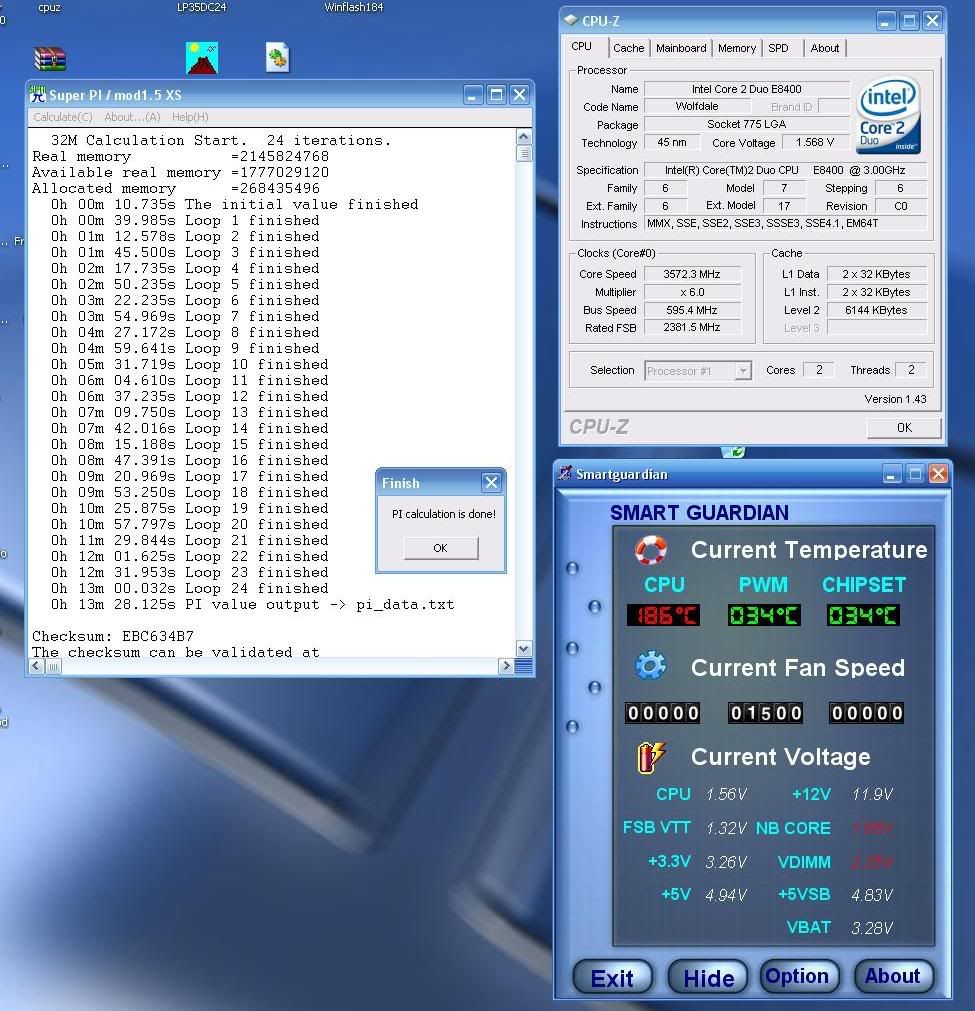
Task: Click the Code Name value 'Wolfdale'
Action: (x=697, y=106)
